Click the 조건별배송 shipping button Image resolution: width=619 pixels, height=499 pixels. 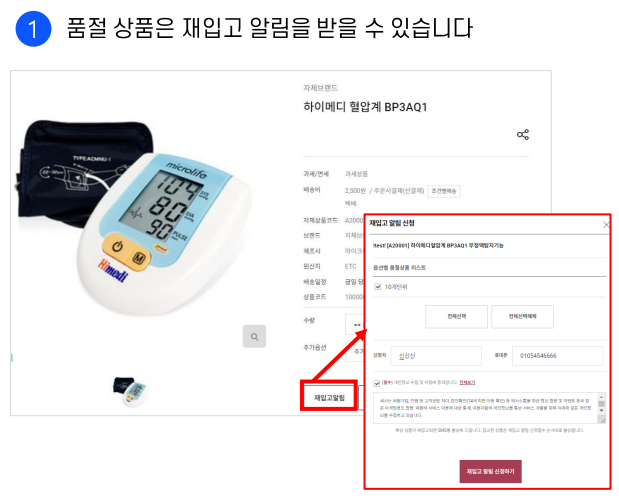pos(444,191)
